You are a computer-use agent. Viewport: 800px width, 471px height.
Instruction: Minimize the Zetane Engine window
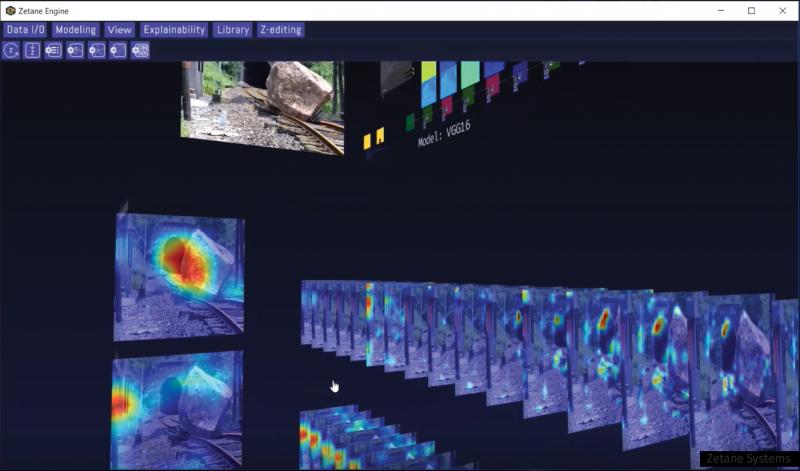click(721, 11)
